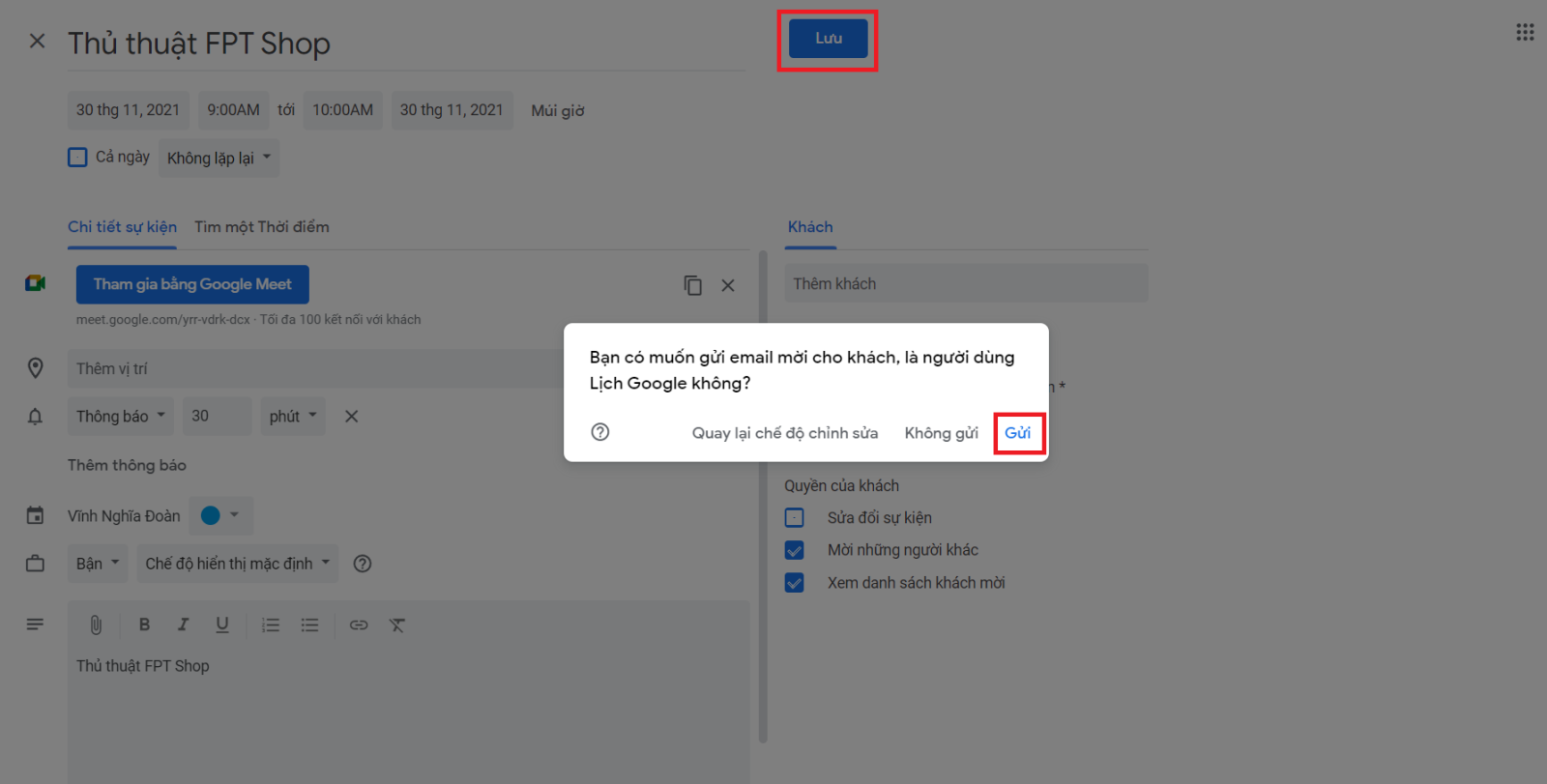Screen dimensions: 1547x784
Task: Select the 10:00AM end time
Action: 343,110
